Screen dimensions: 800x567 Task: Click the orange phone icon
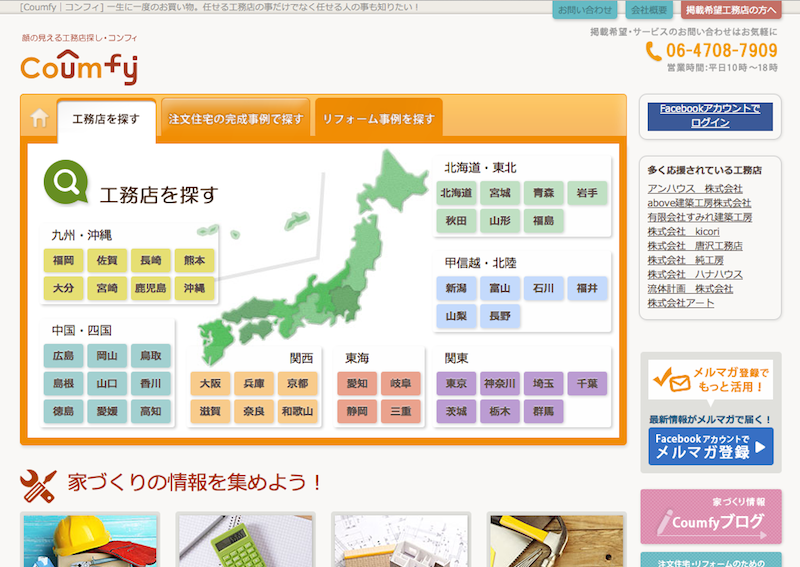point(653,51)
